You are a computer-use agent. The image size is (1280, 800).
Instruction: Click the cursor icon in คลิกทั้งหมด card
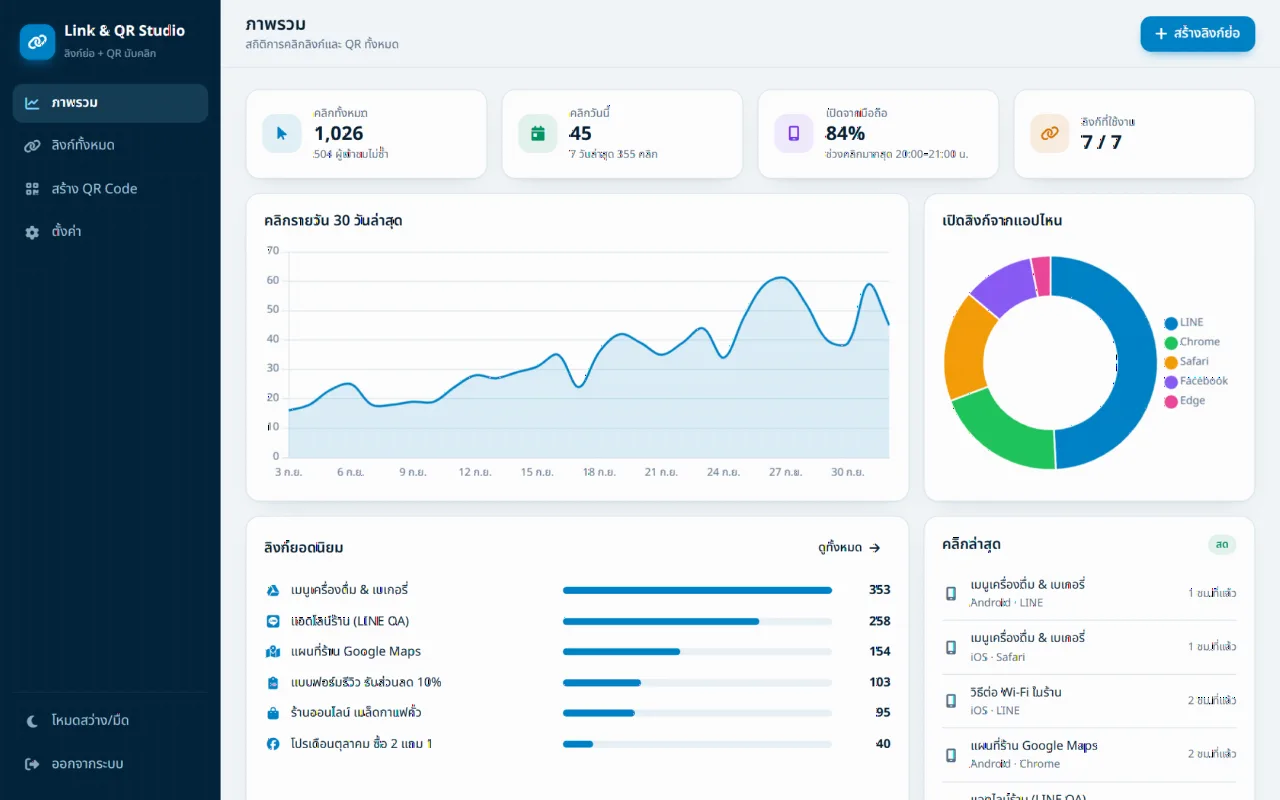282,134
